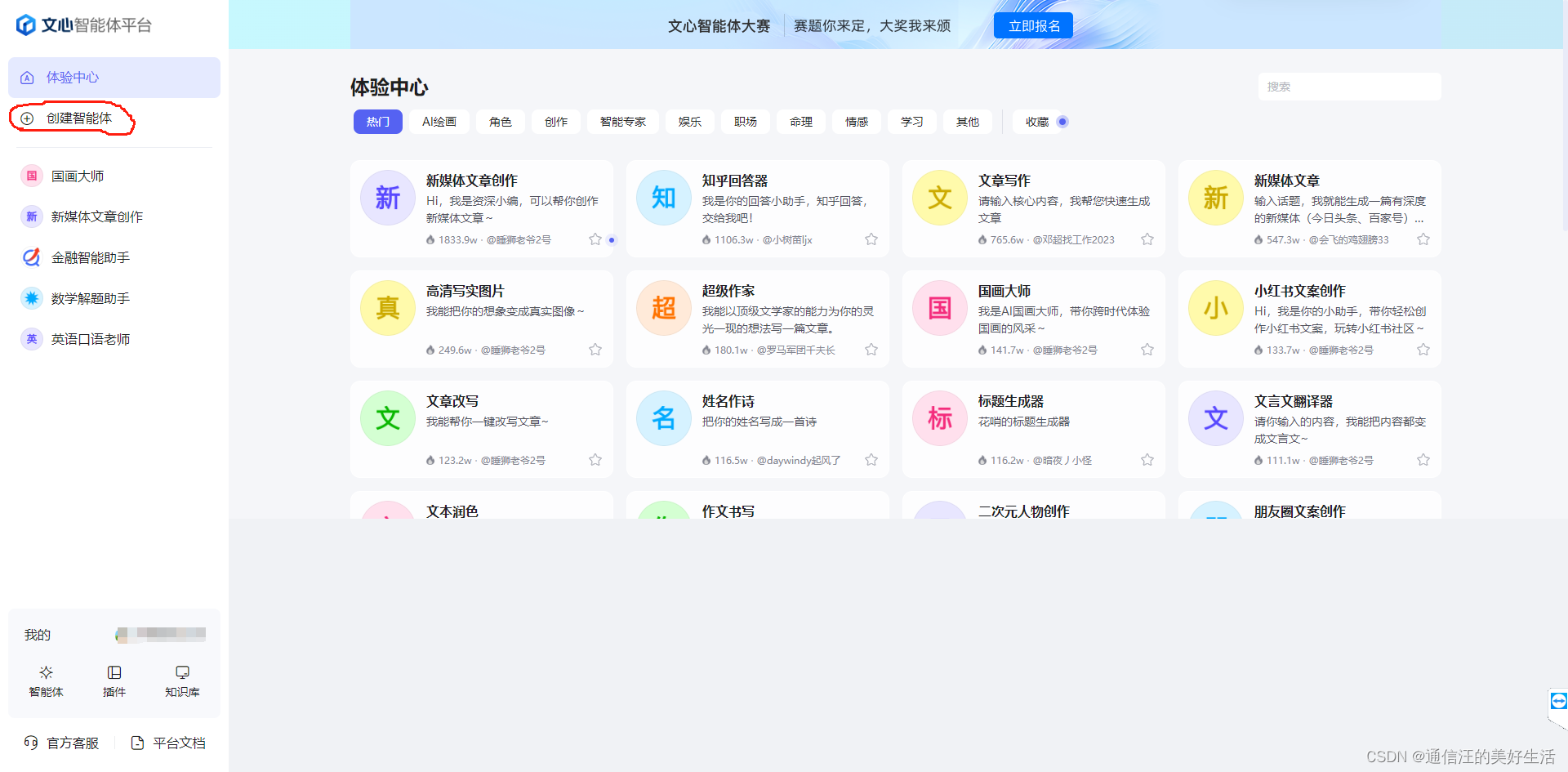Toggle favorite star on 高清写实图片 card
The image size is (1568, 772).
tap(595, 350)
